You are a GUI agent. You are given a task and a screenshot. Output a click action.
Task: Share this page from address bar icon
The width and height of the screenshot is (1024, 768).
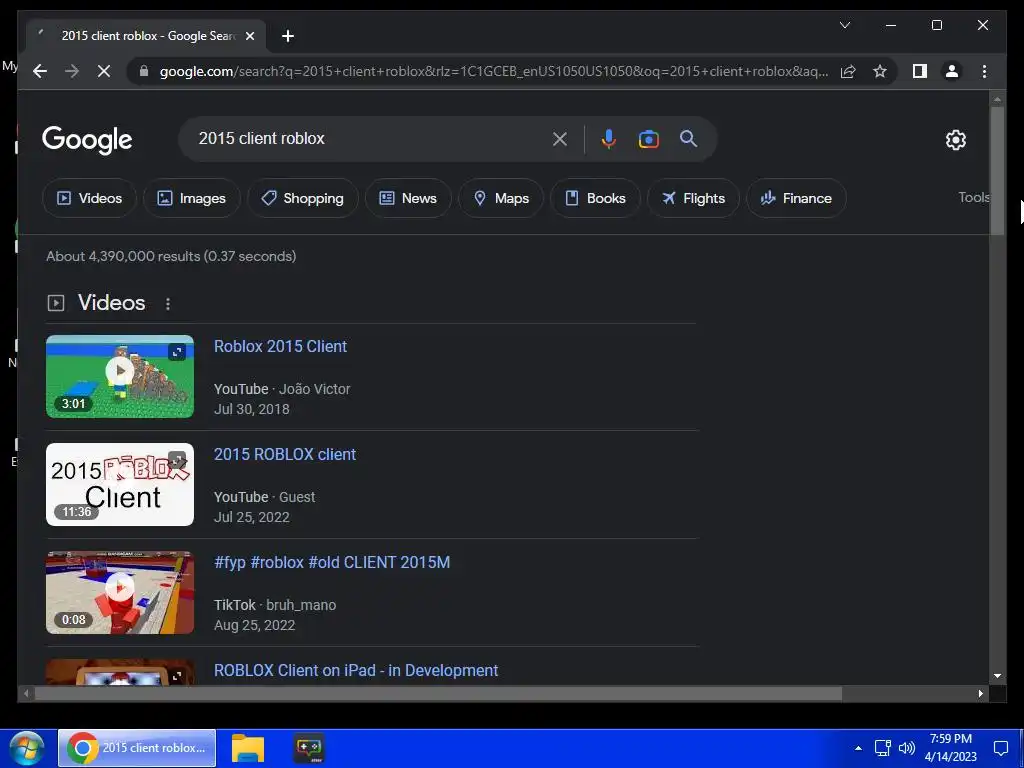[x=848, y=71]
